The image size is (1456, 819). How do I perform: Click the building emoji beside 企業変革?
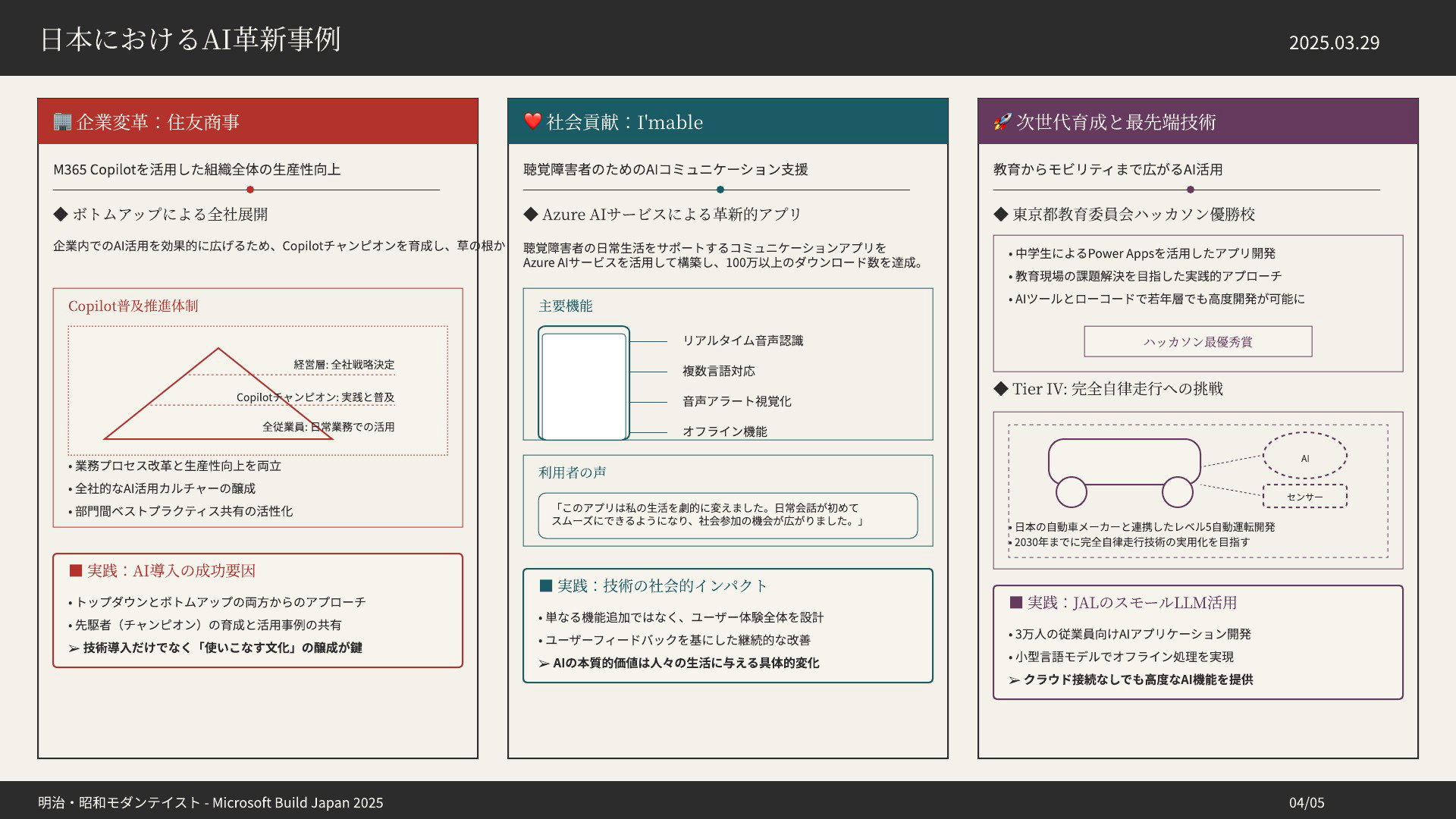point(62,121)
